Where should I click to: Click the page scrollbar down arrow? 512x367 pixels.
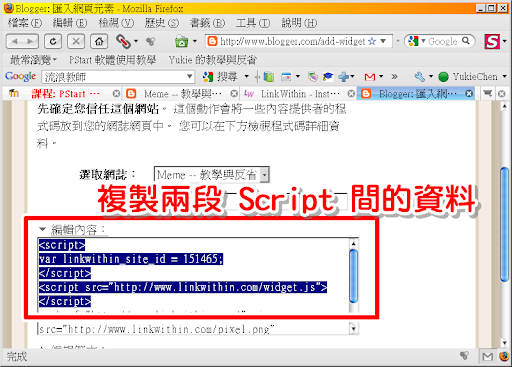tap(504, 342)
